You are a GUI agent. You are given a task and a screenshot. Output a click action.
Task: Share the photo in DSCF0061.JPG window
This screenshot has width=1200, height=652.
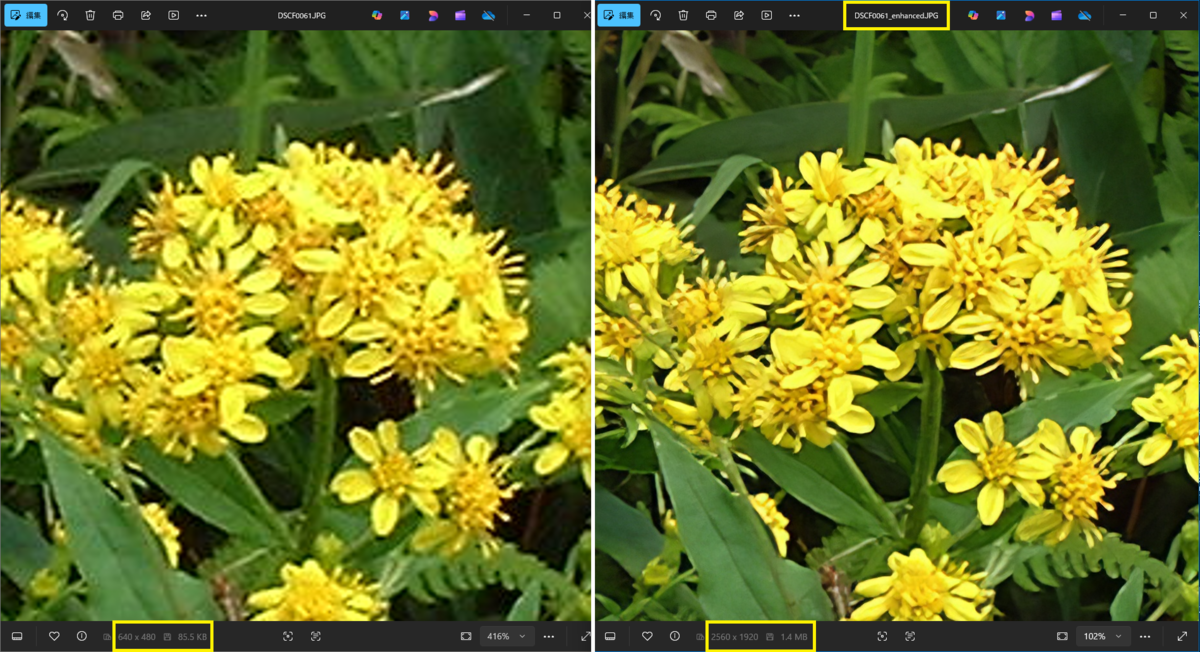(146, 15)
